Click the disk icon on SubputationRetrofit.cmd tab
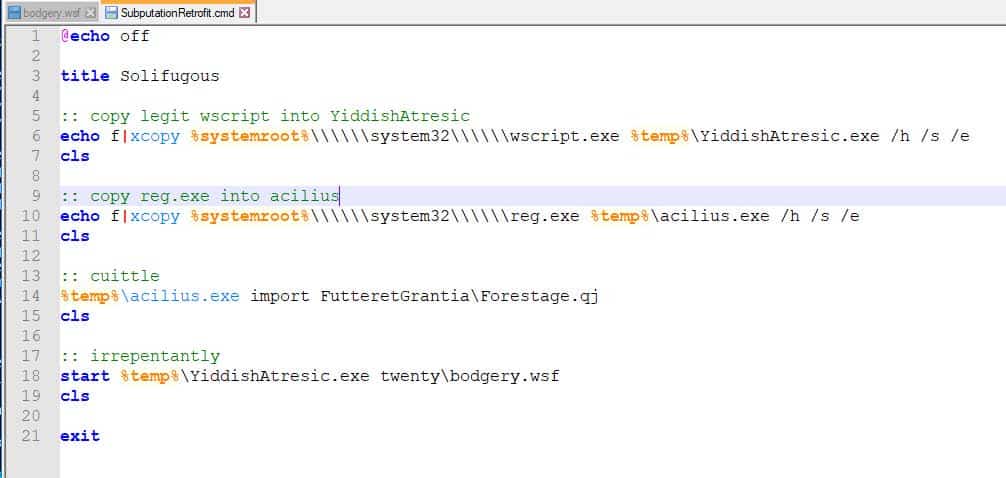1006x478 pixels. click(112, 13)
